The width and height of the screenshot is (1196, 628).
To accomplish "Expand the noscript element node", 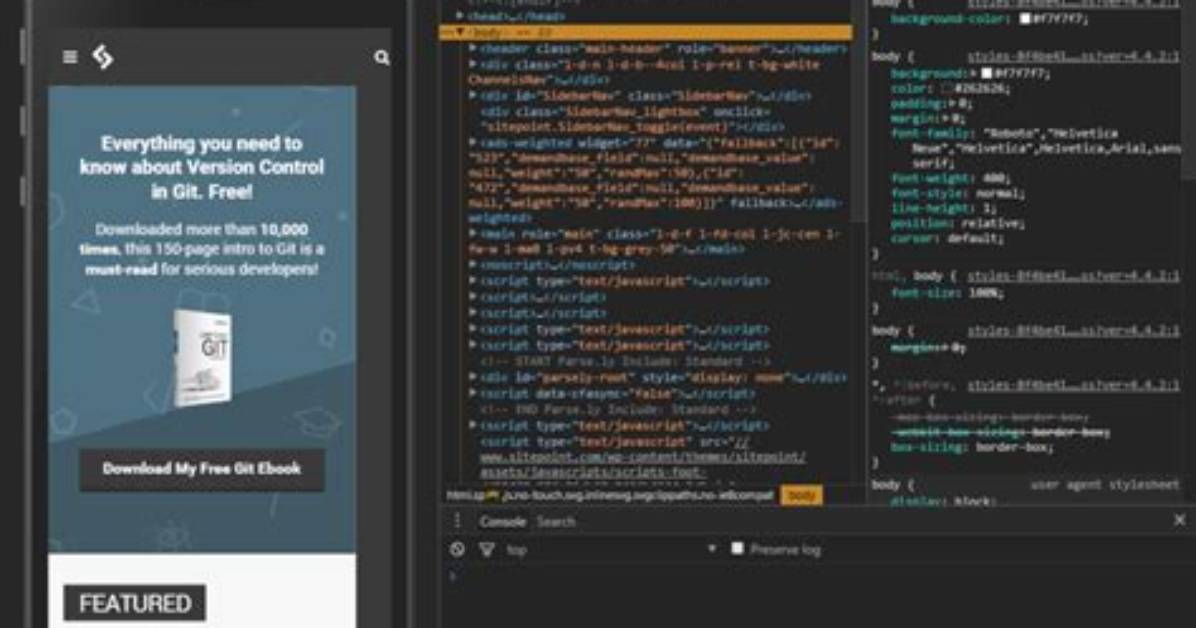I will pyautogui.click(x=473, y=265).
